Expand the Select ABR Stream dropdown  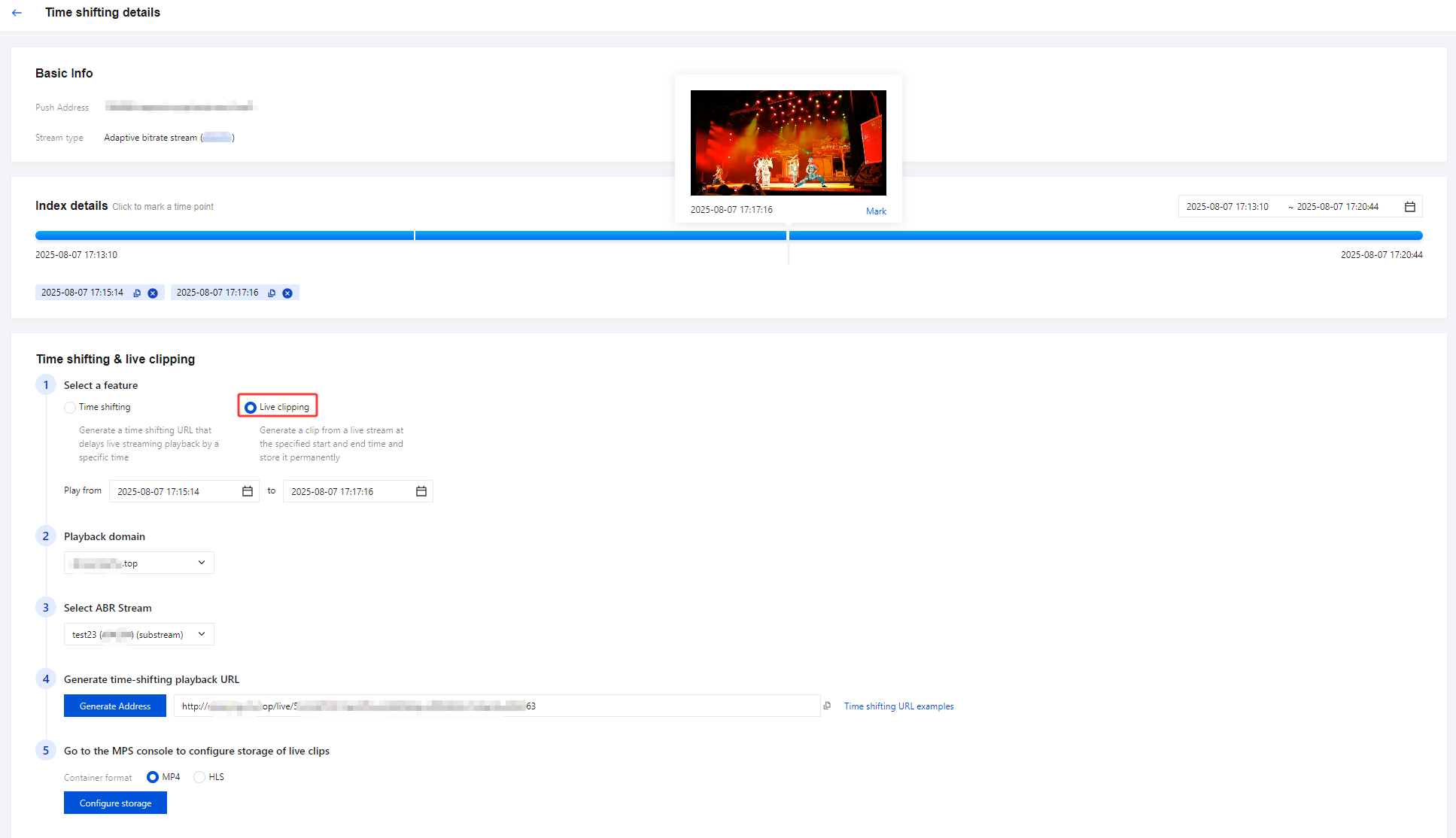click(139, 634)
